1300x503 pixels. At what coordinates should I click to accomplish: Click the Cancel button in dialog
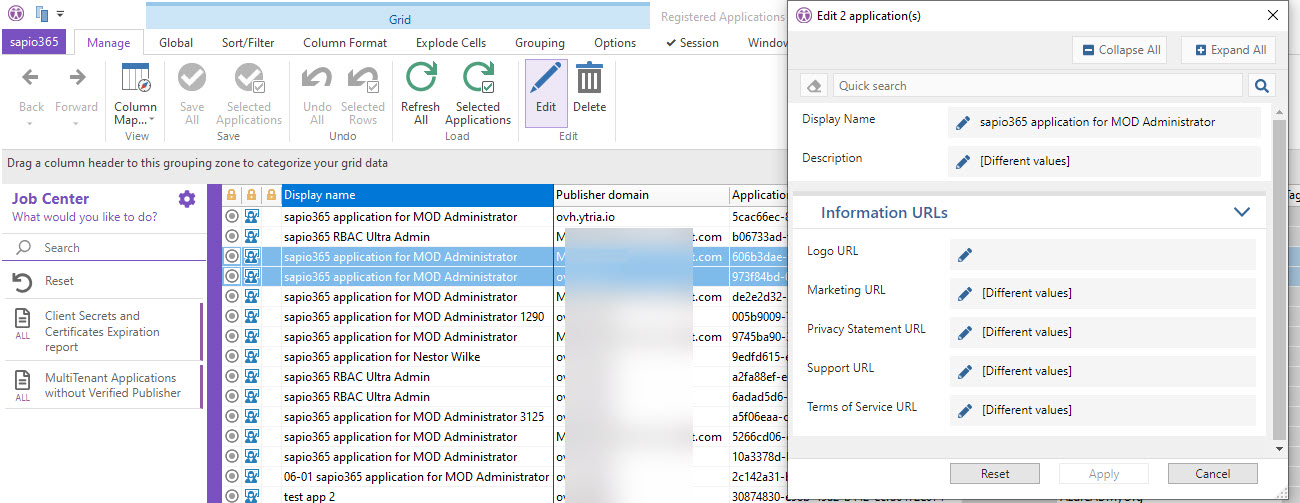coord(1212,474)
